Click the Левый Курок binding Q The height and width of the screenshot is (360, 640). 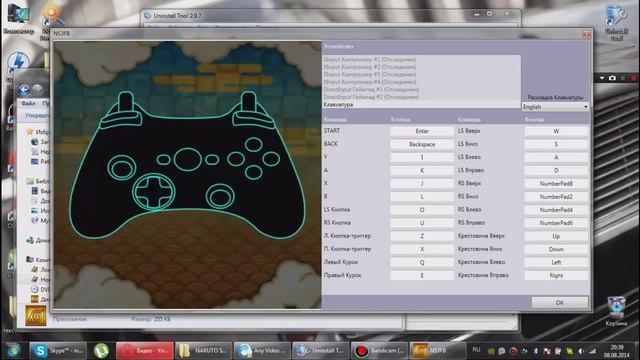422,262
